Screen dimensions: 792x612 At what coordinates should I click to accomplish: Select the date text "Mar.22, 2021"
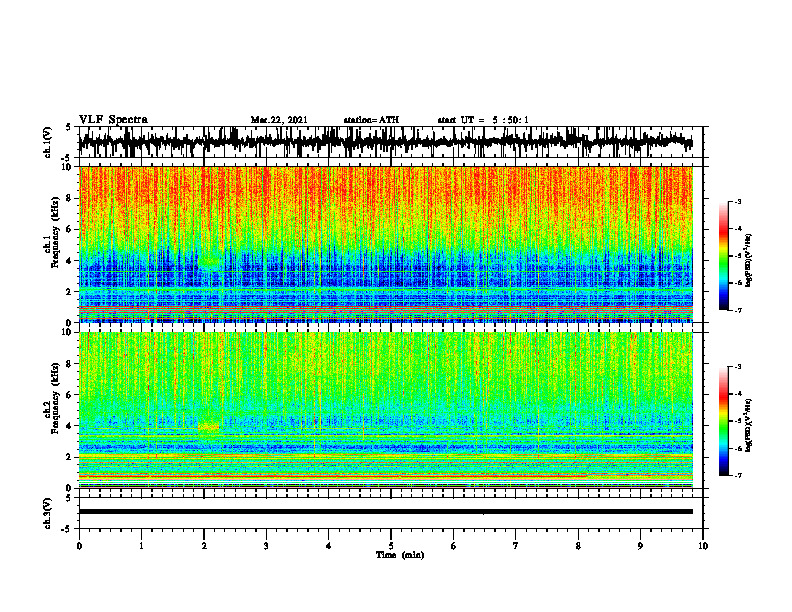[279, 120]
